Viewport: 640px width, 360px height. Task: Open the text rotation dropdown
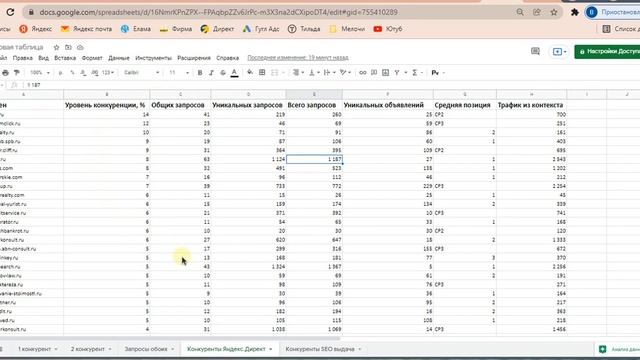click(x=346, y=73)
